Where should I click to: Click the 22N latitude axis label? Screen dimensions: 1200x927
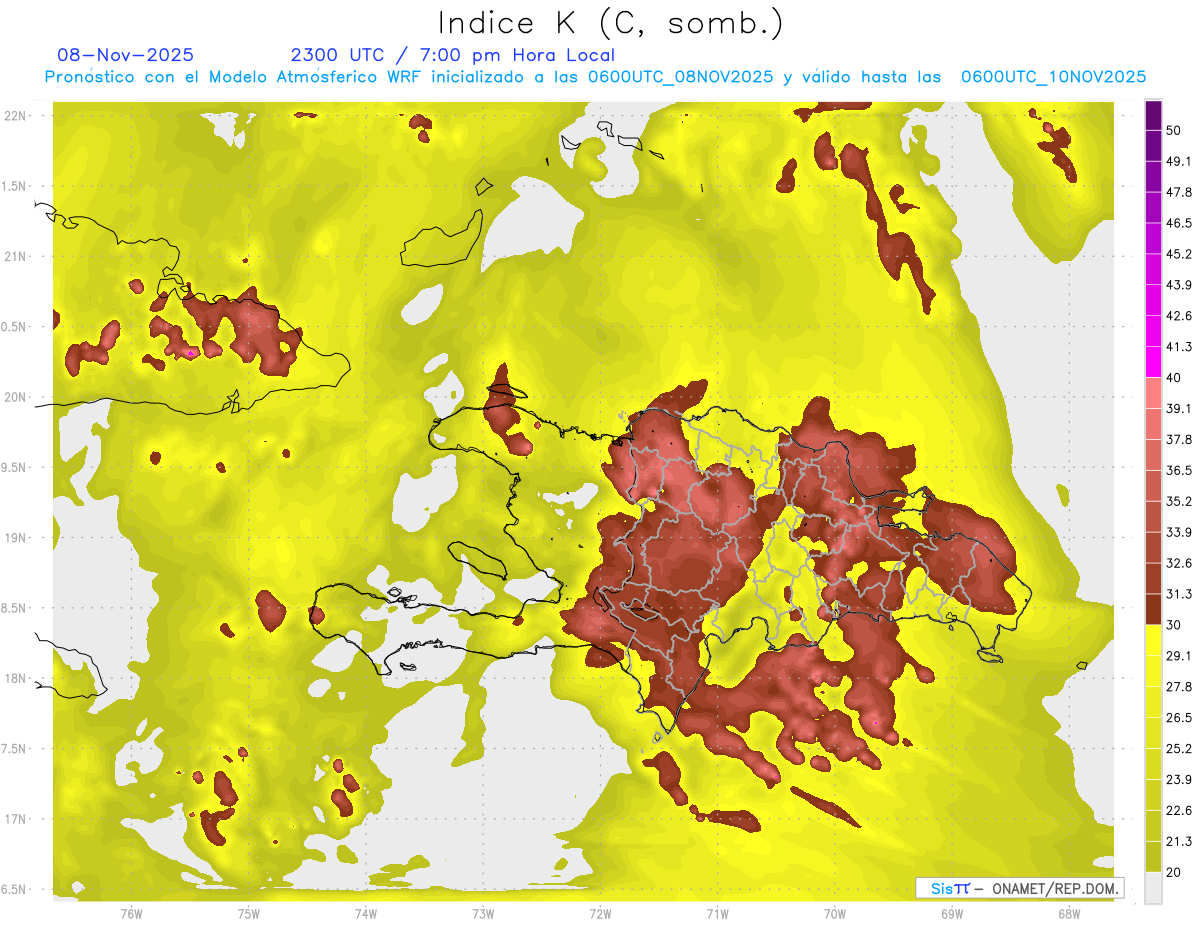[16, 116]
